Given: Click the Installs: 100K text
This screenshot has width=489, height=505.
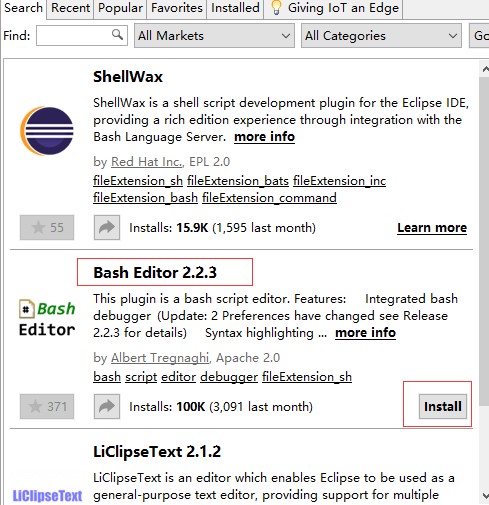Looking at the screenshot, I should (167, 407).
